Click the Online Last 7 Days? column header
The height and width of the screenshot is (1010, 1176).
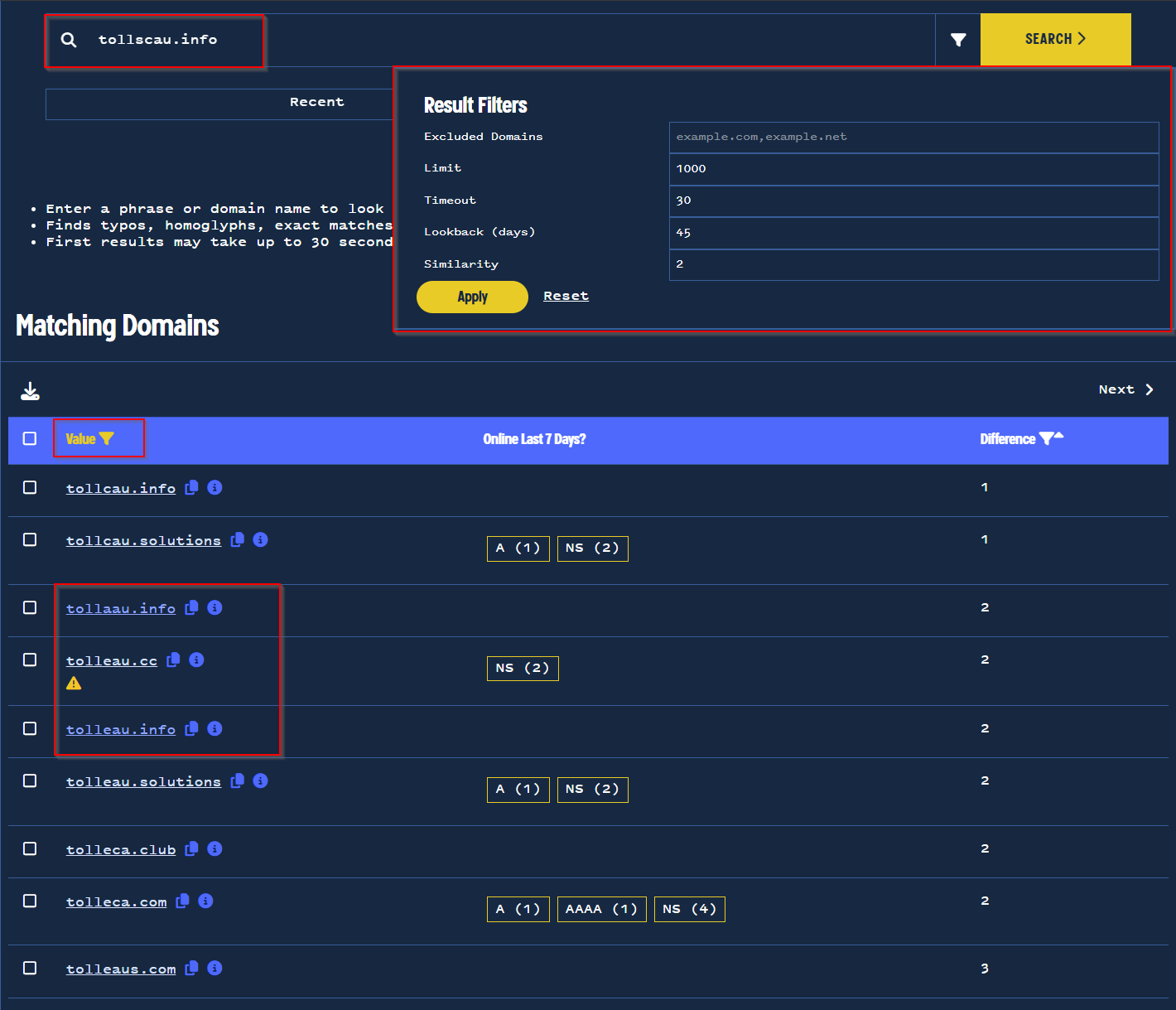[534, 439]
